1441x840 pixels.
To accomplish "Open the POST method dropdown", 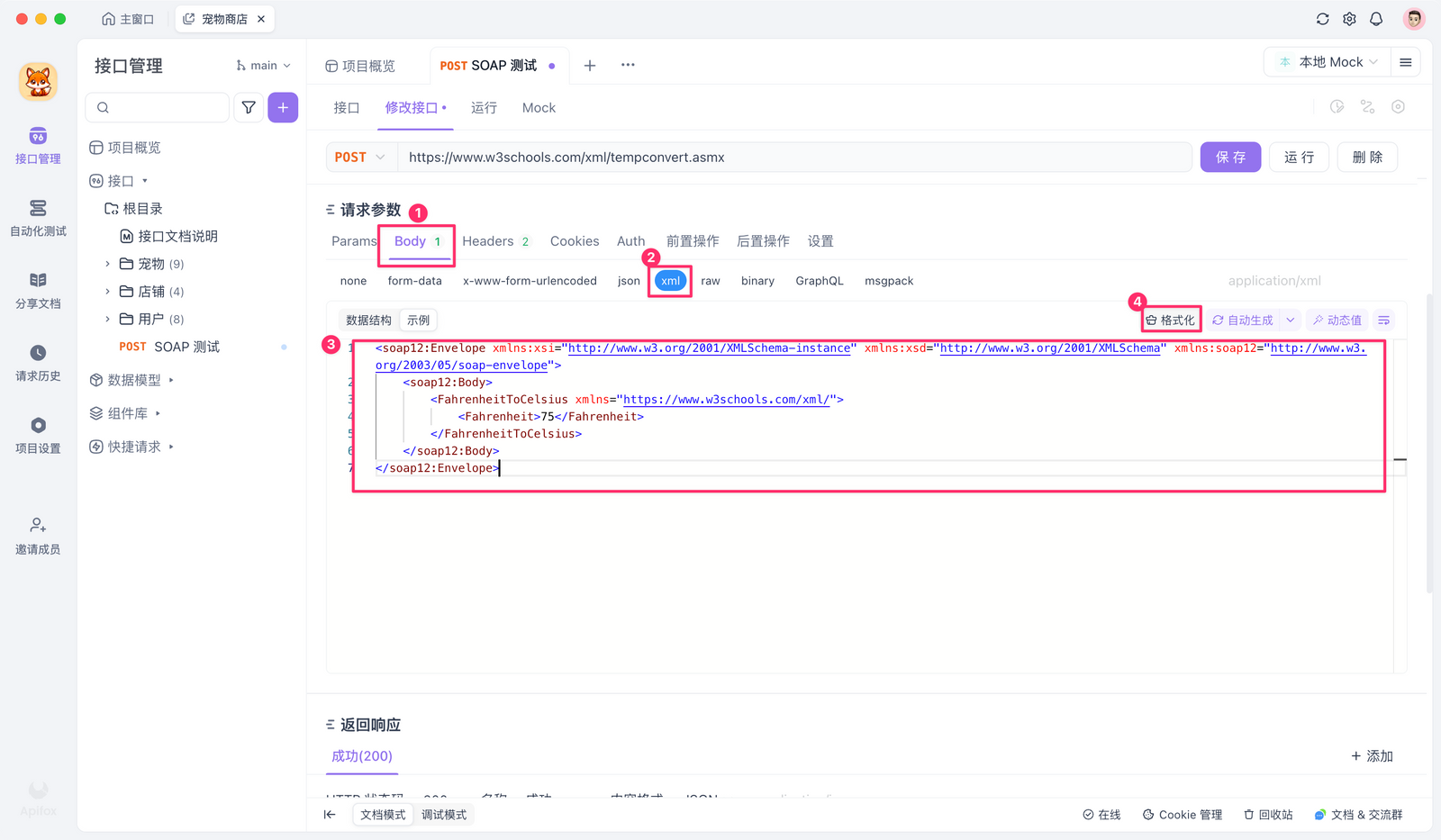I will click(359, 158).
